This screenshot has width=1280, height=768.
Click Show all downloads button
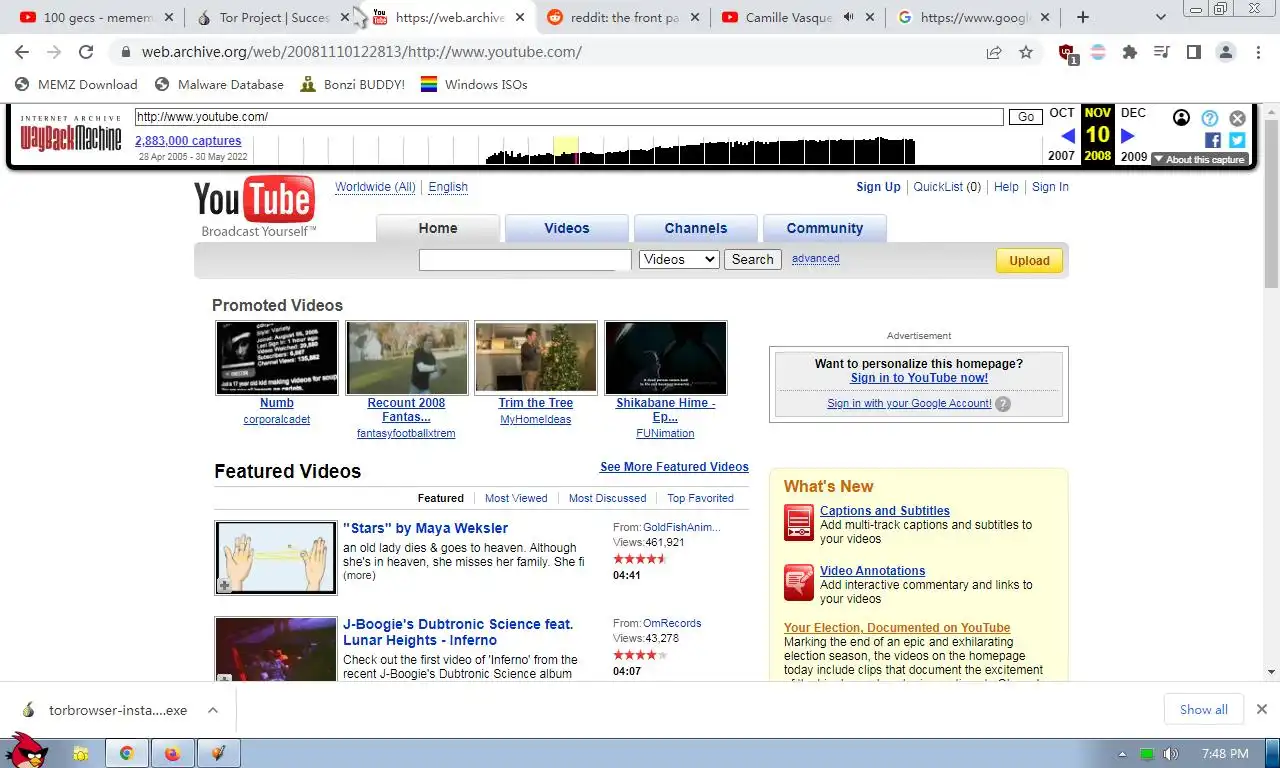pyautogui.click(x=1203, y=710)
